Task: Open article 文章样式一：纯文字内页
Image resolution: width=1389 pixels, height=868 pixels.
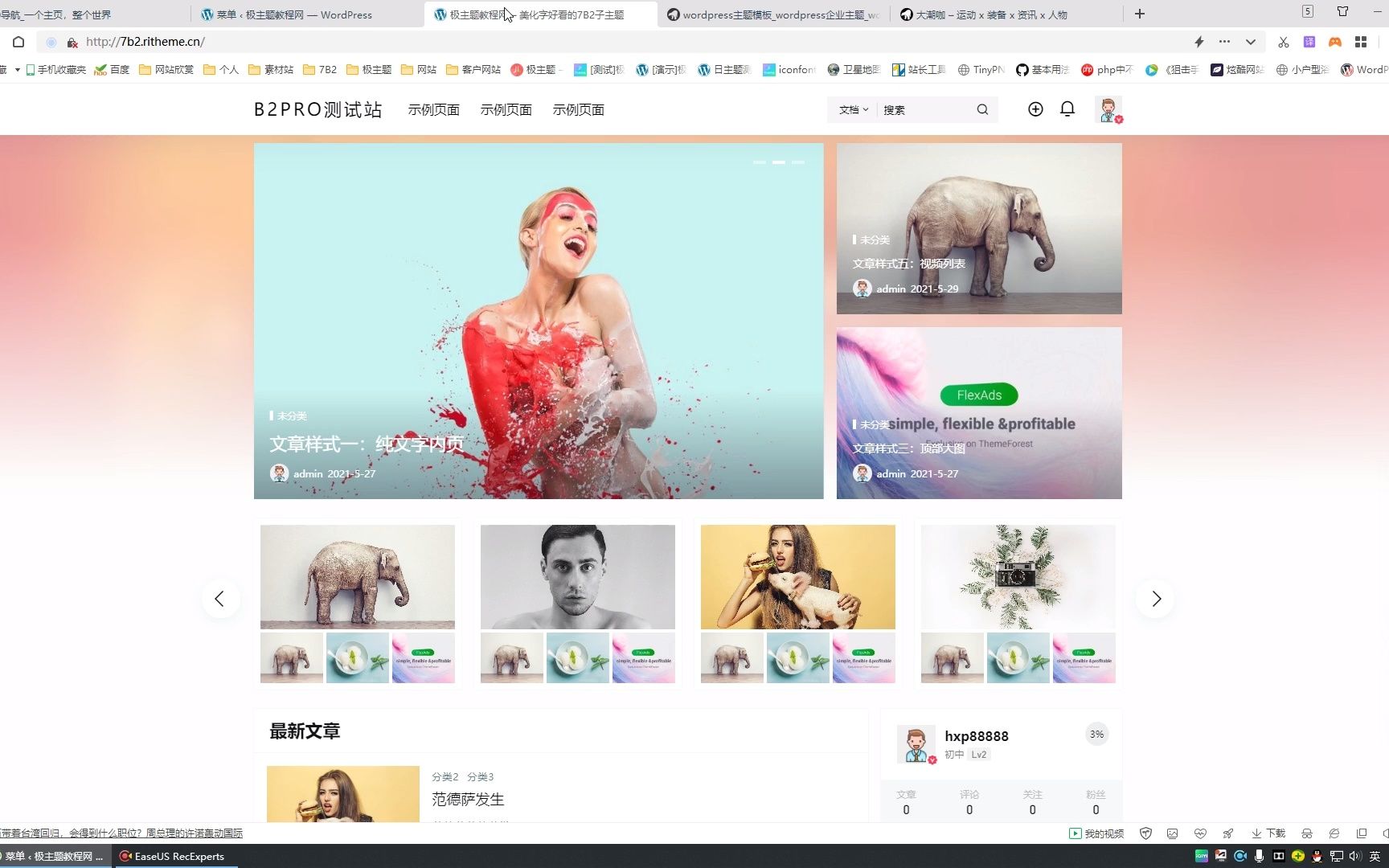Action: click(367, 444)
